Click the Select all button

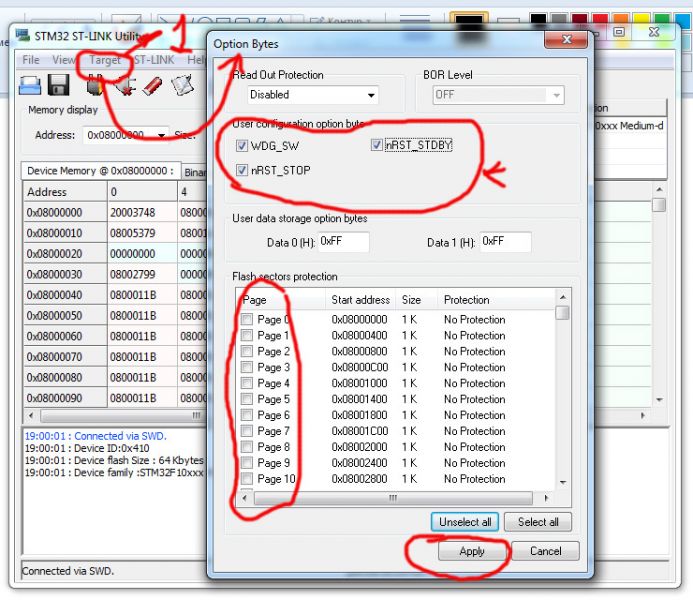coord(538,522)
